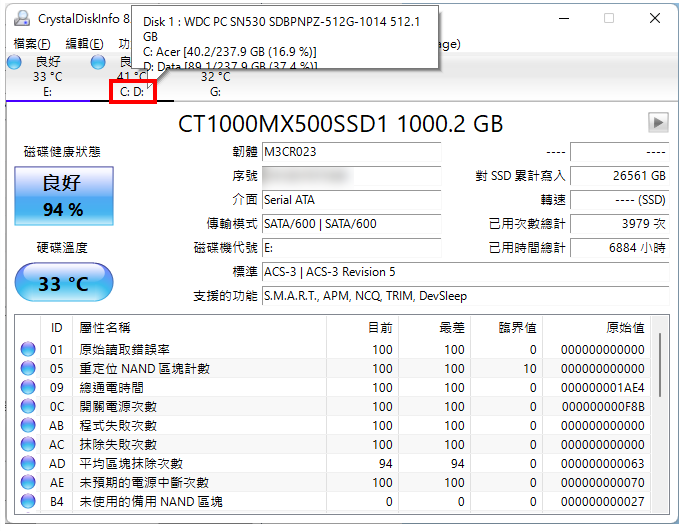Click the power on hours value 6884 小時
Screen dimensions: 689x531
pyautogui.click(x=620, y=248)
